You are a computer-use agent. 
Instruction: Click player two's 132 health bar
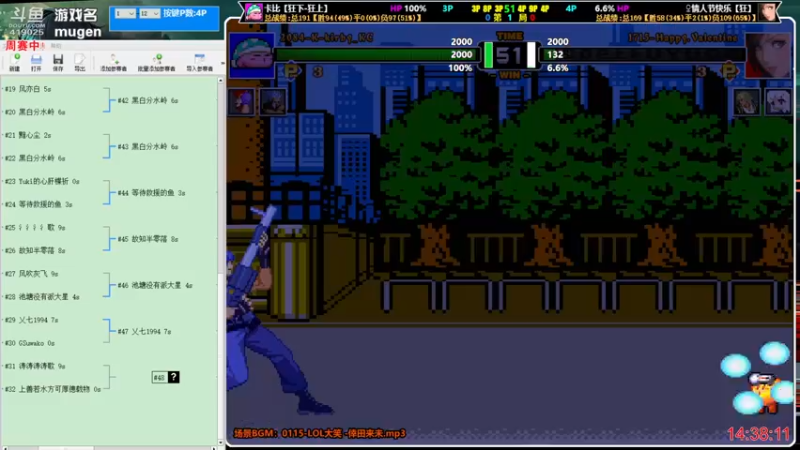point(642,55)
